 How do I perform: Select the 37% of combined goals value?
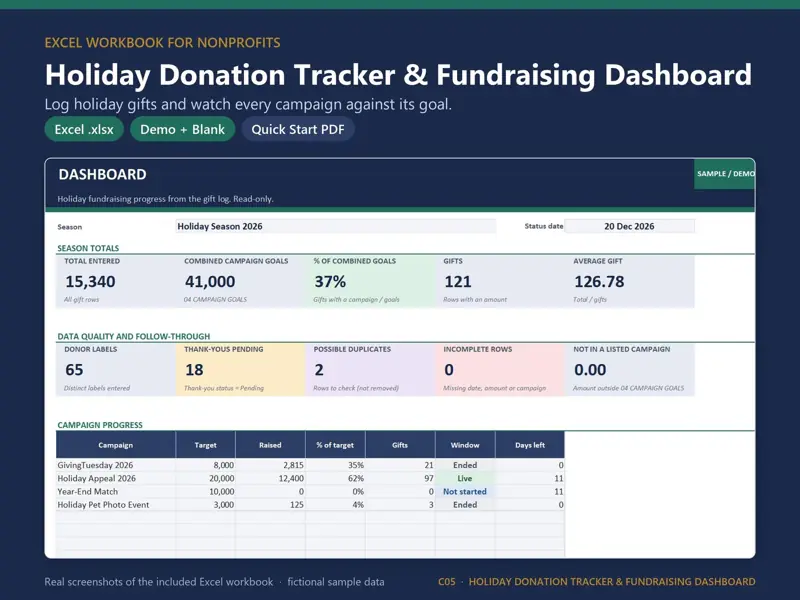330,282
